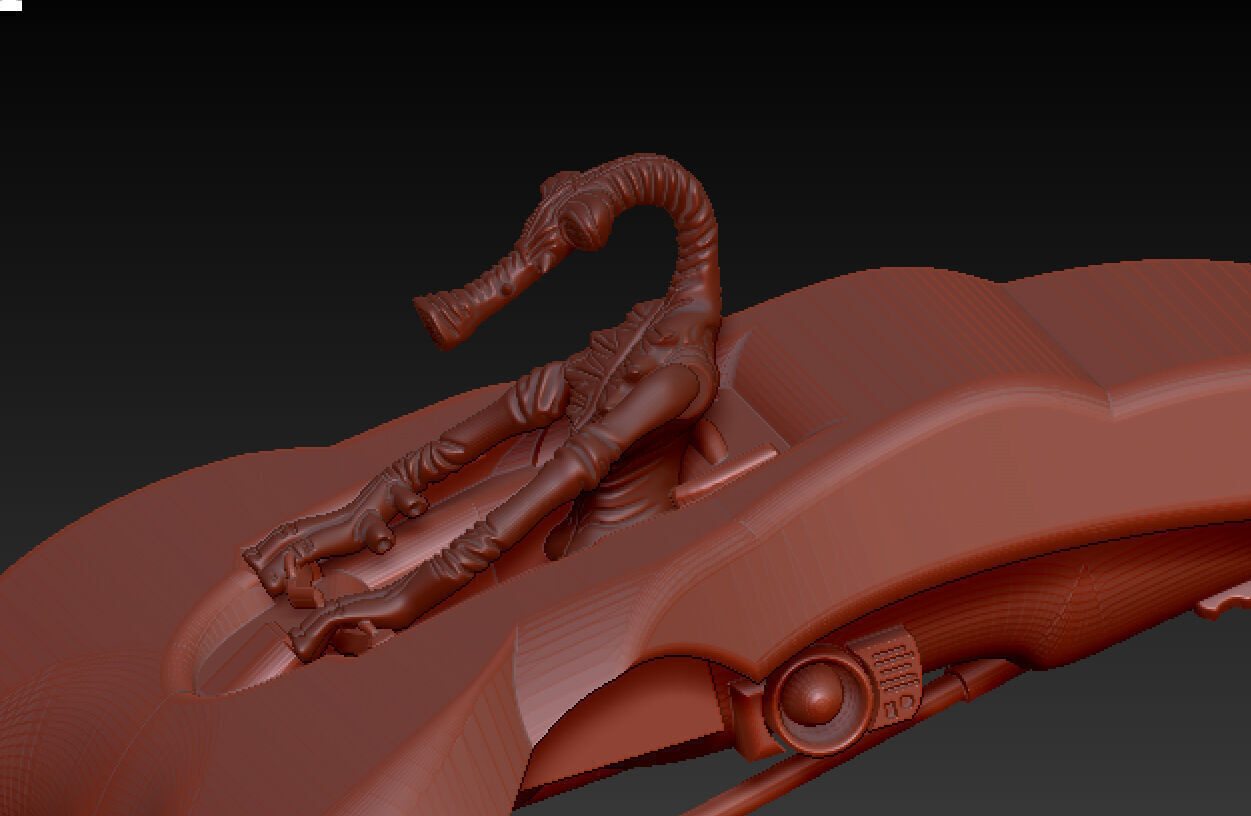Click the small white rectangle in the top-left corner

(11, 5)
